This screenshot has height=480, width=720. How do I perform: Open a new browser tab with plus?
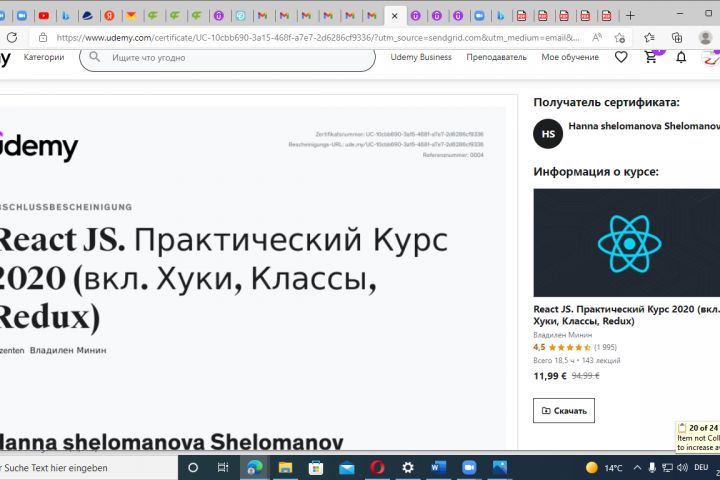630,16
